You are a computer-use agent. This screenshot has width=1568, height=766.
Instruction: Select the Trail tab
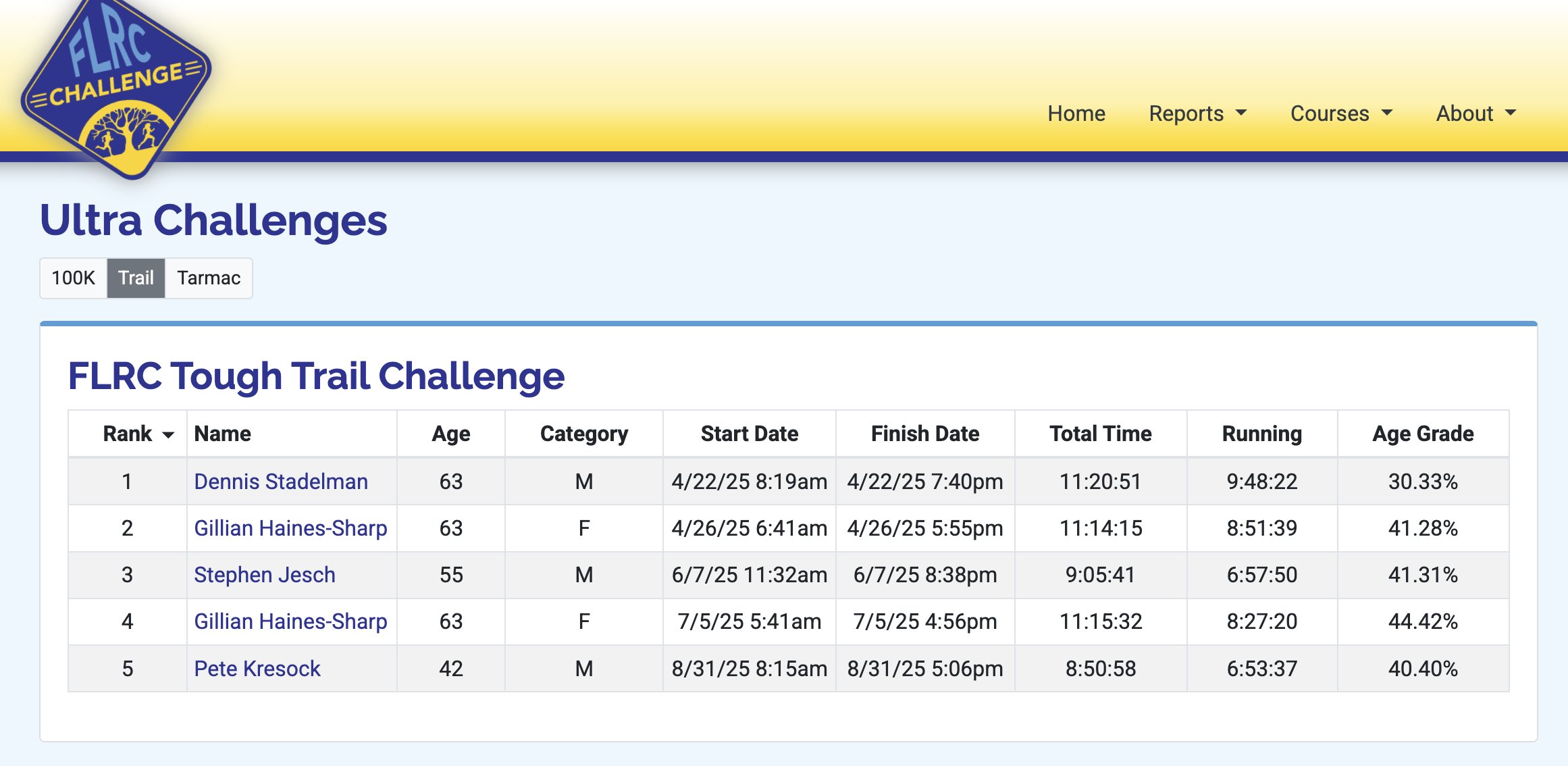tap(136, 278)
